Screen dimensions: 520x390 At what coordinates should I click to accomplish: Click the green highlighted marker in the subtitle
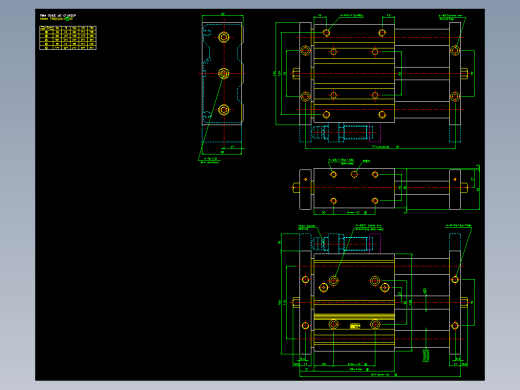(x=68, y=19)
